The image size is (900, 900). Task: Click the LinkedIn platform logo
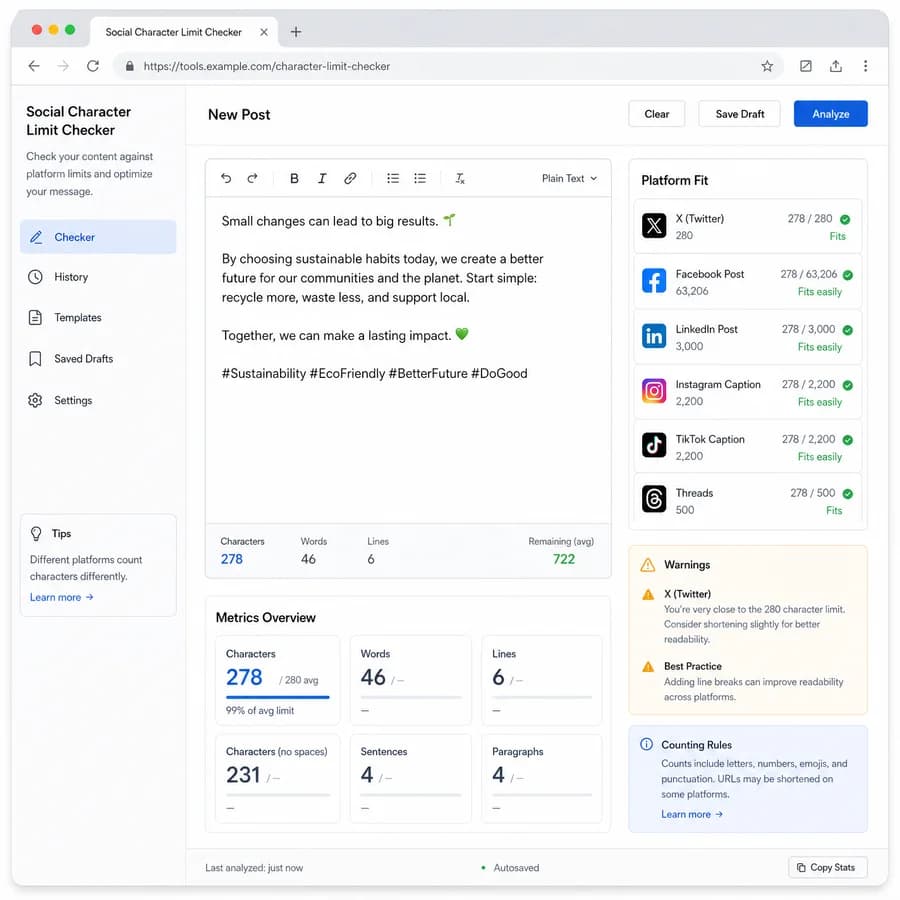[x=654, y=336]
